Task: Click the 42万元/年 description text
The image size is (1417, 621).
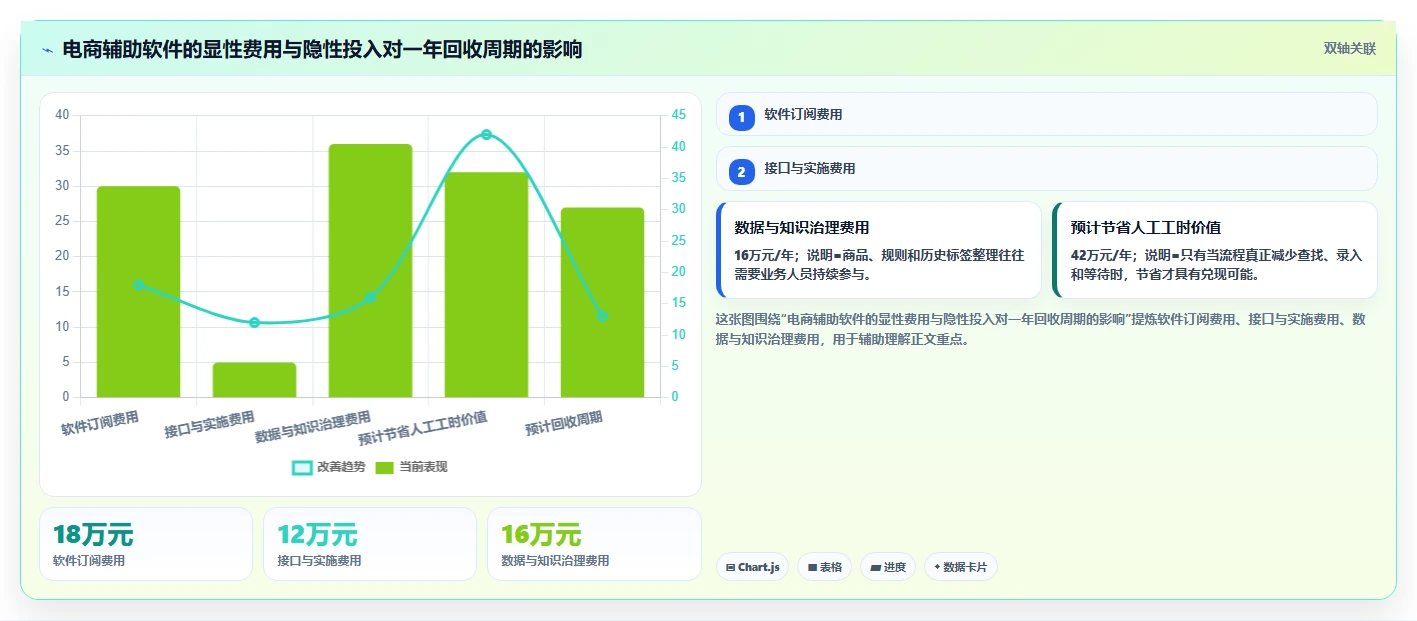Action: pyautogui.click(x=1215, y=264)
